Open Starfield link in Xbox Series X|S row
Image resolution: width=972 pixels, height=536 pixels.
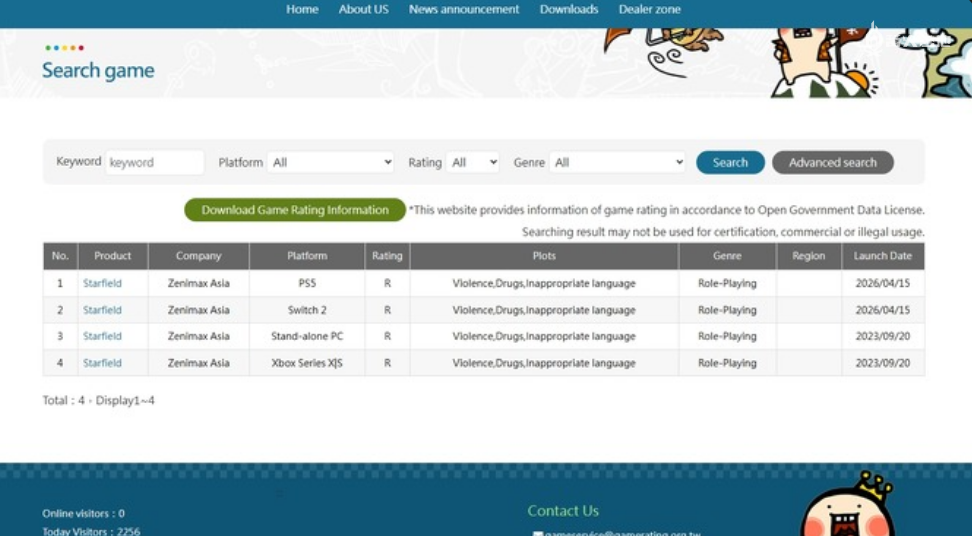[x=102, y=362]
